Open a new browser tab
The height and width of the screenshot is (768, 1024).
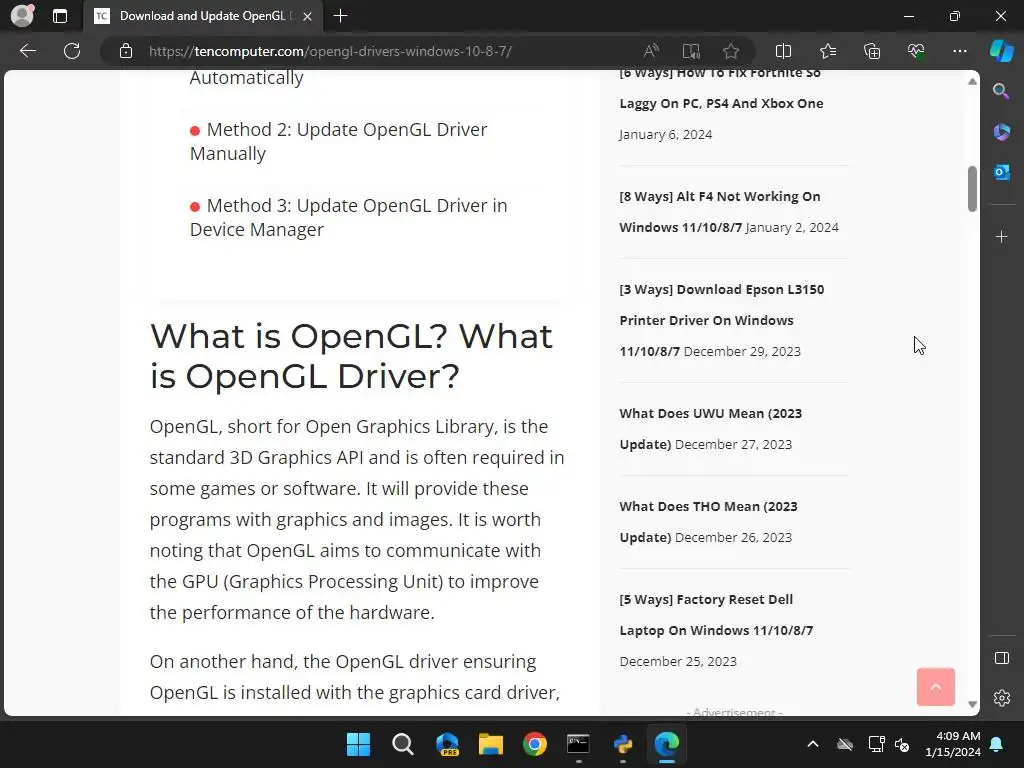[x=340, y=16]
